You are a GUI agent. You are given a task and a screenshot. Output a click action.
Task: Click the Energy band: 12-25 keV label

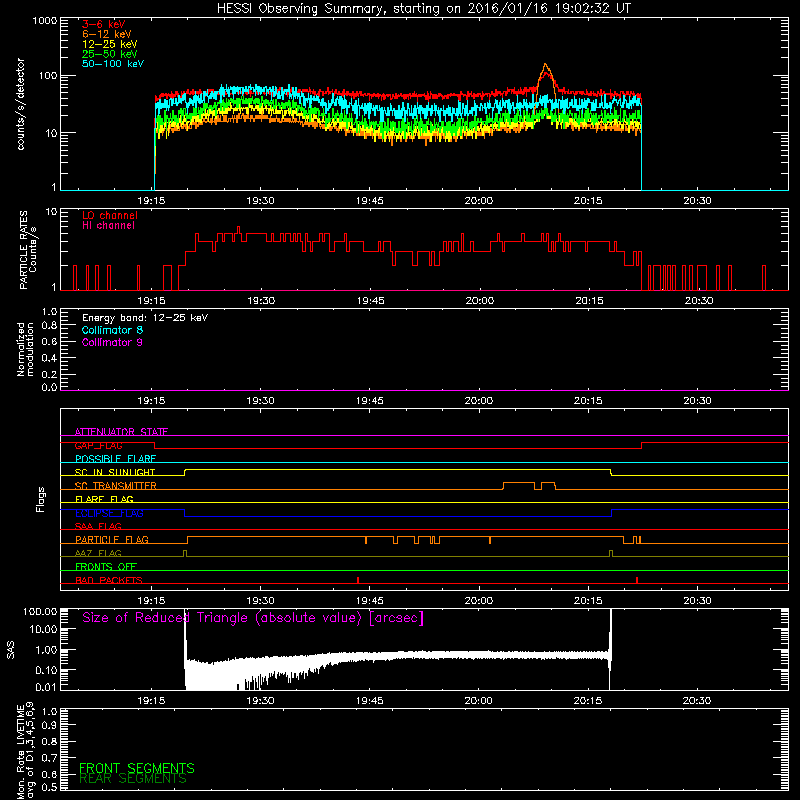coord(145,318)
